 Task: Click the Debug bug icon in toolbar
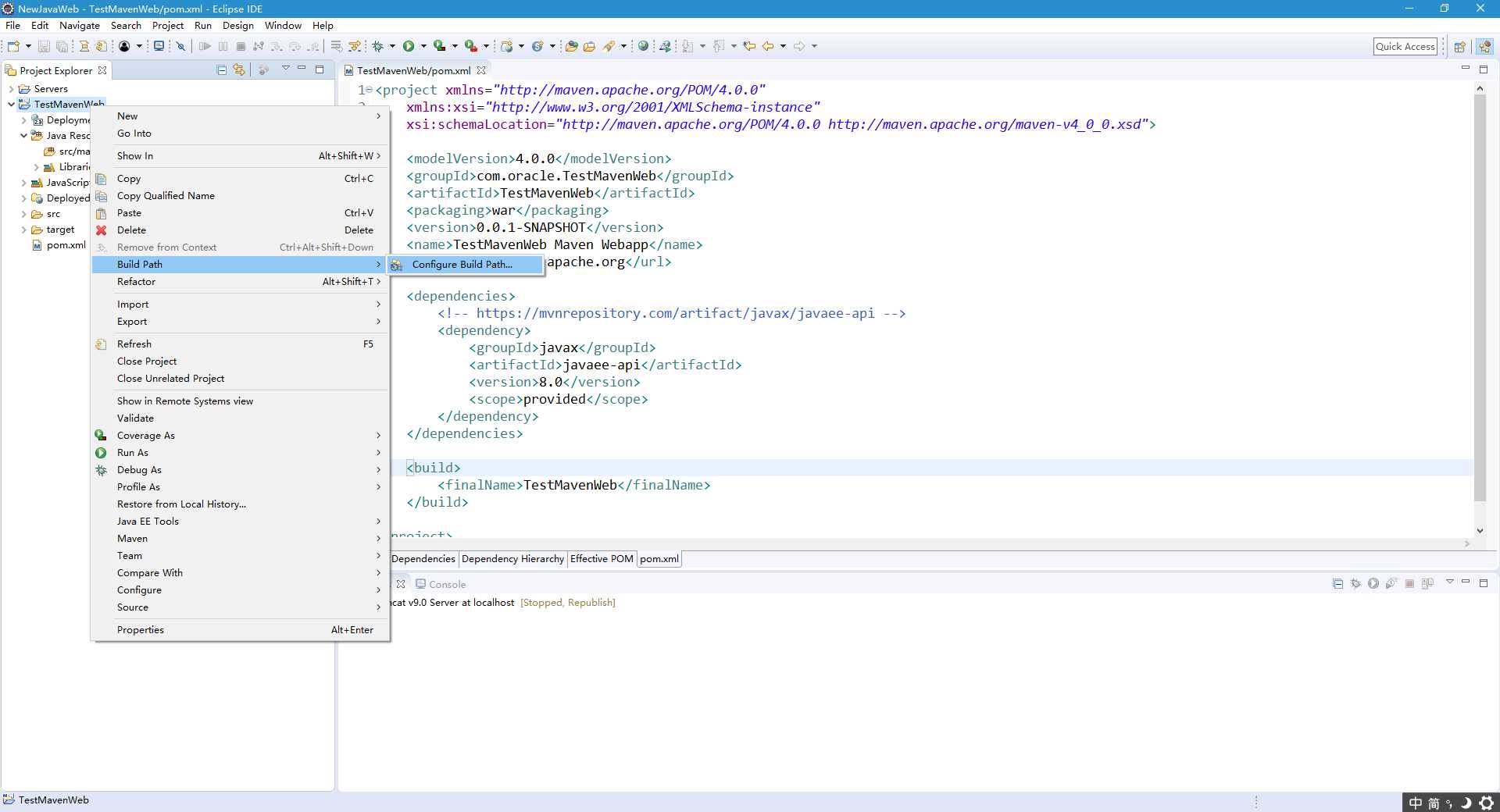coord(378,46)
